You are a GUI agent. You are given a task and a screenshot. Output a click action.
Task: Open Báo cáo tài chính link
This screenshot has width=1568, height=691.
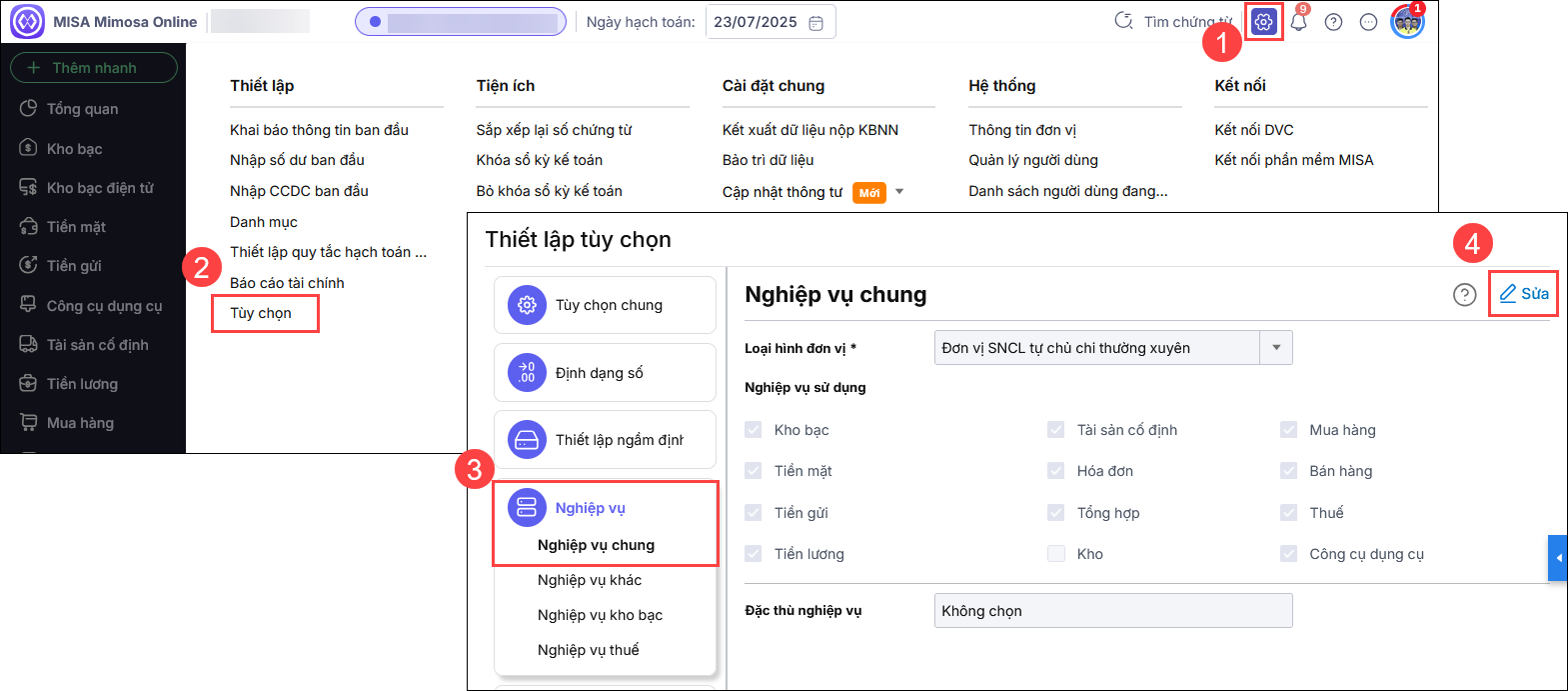click(287, 283)
